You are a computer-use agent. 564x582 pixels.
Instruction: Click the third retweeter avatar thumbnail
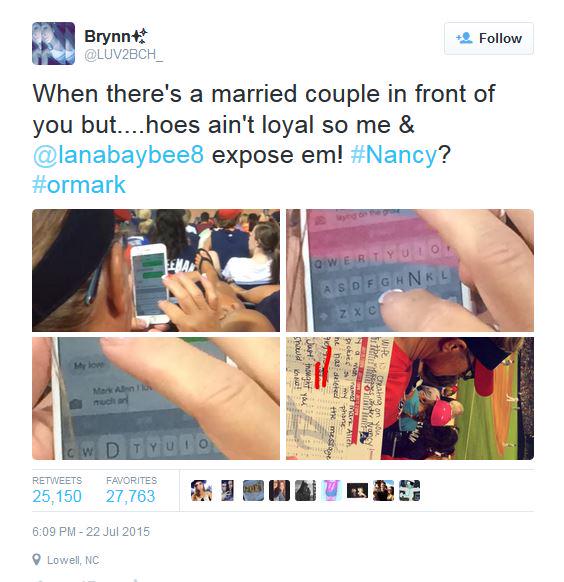point(253,490)
